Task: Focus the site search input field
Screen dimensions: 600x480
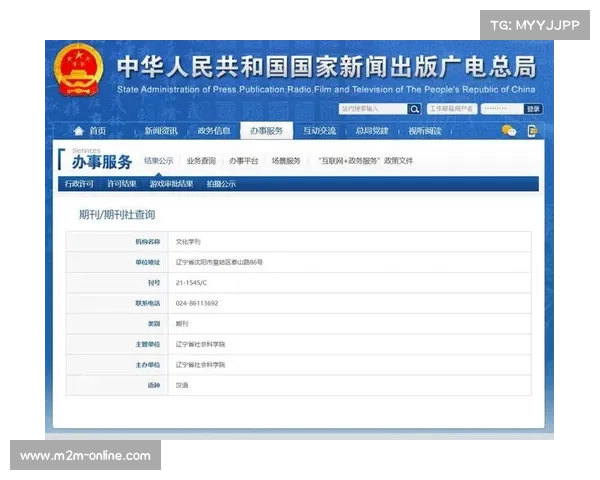Action: [x=373, y=109]
